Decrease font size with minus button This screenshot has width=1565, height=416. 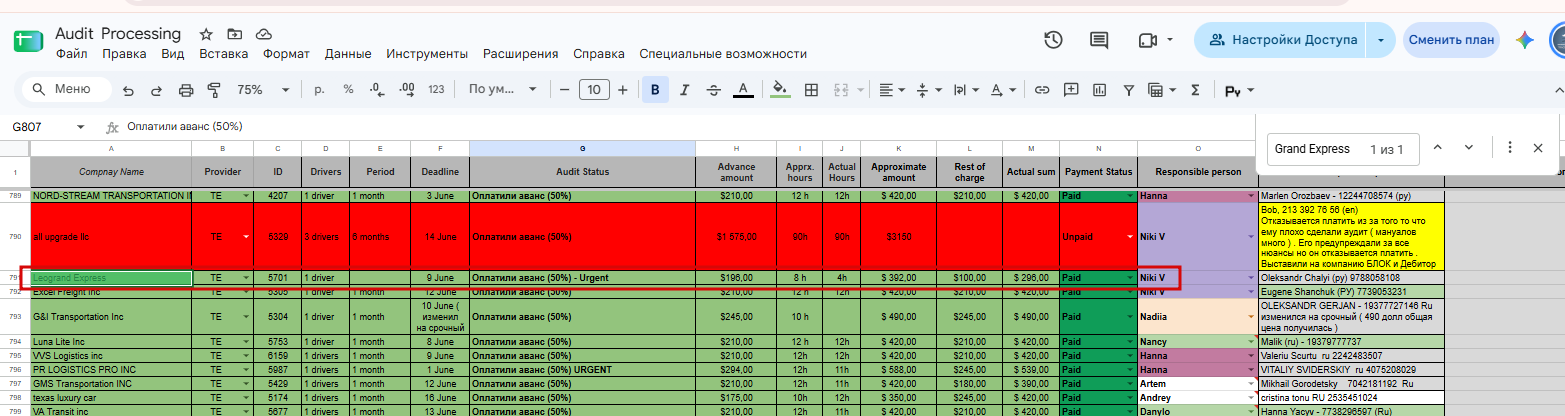(564, 90)
